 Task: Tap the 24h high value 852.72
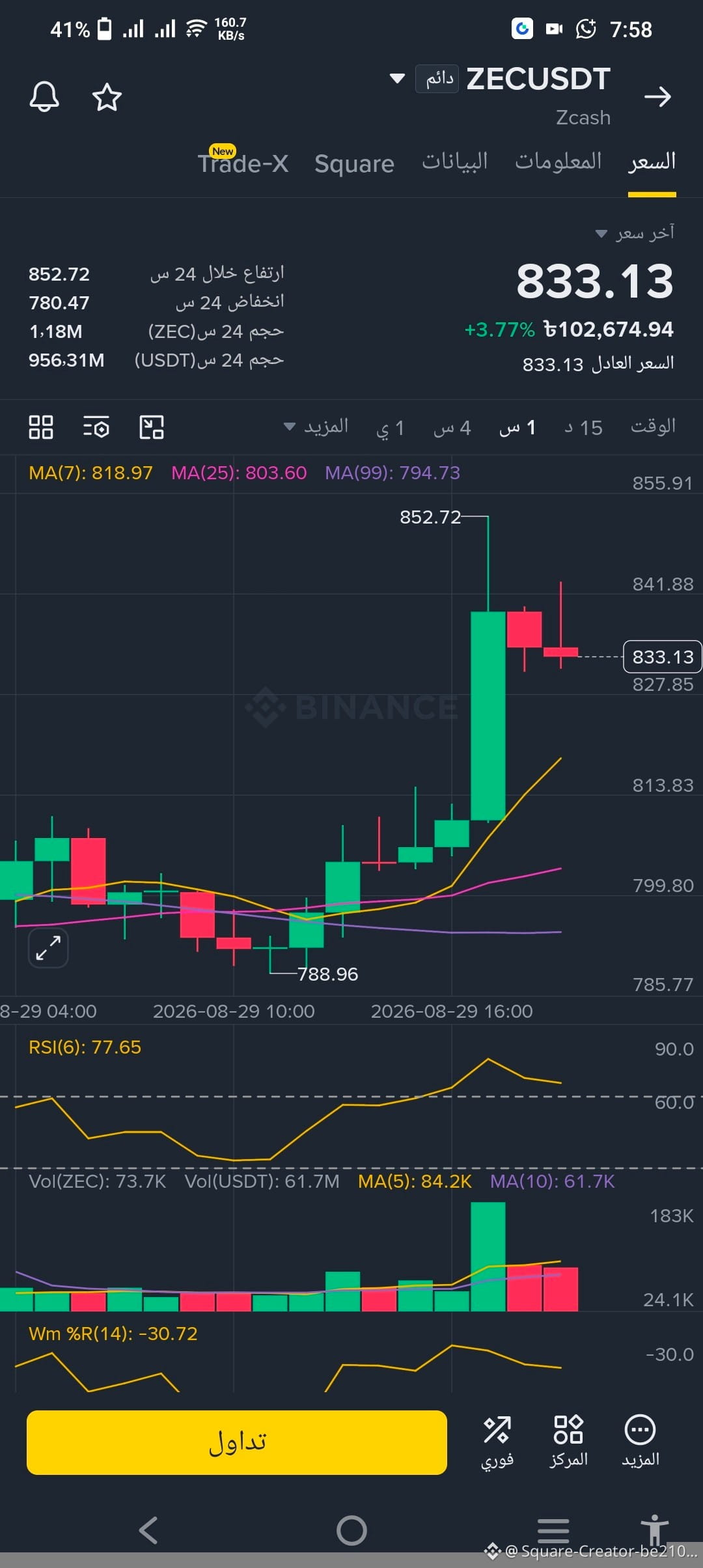pyautogui.click(x=59, y=274)
